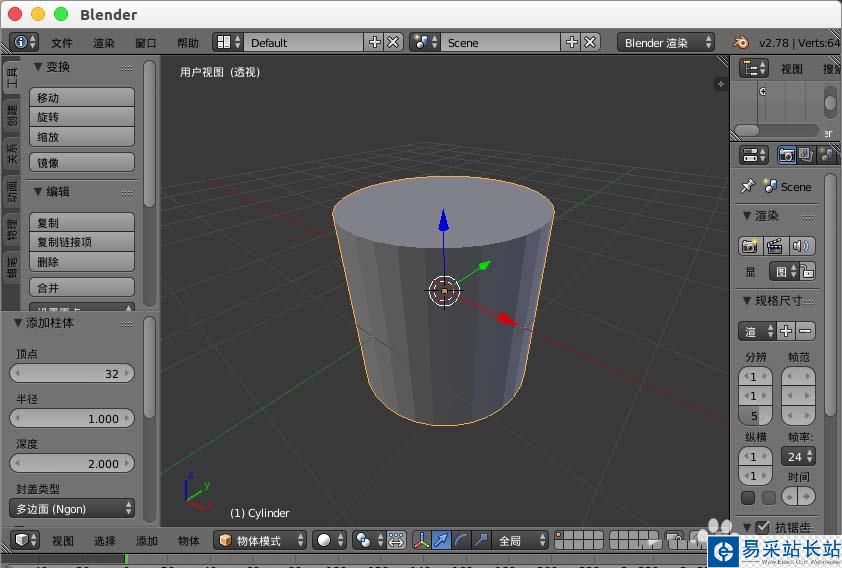Image resolution: width=842 pixels, height=568 pixels.
Task: Toggle the border checkbox under aspect ratio
Action: click(x=748, y=498)
